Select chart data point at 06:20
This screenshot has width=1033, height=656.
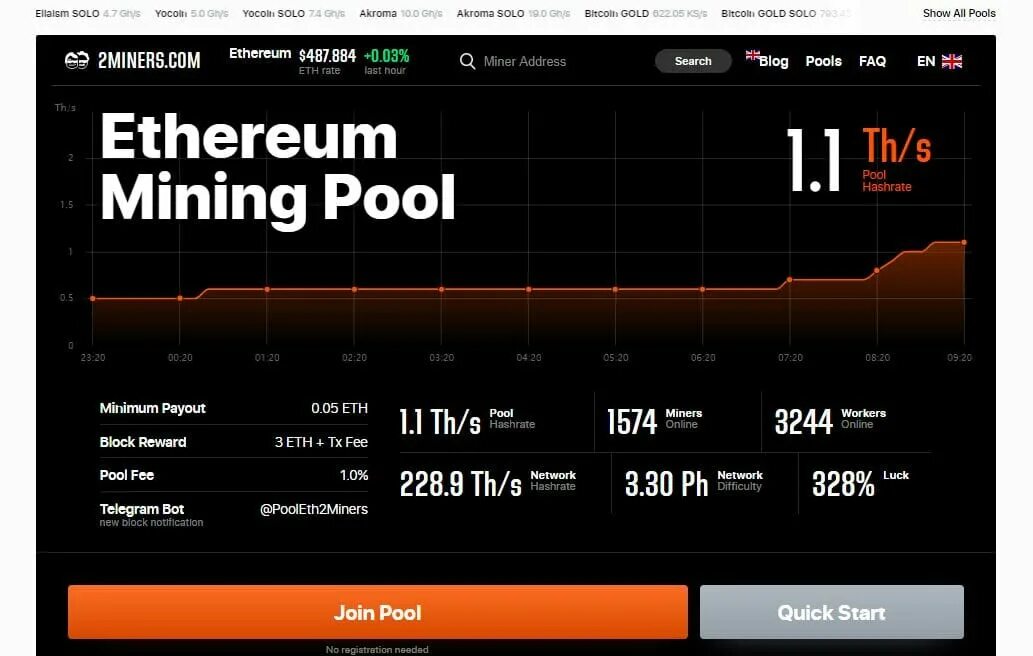(x=702, y=289)
